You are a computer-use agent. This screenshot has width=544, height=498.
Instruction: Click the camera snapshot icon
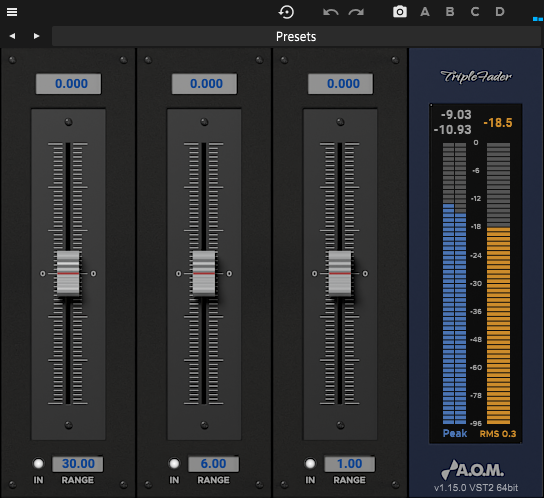[x=400, y=12]
